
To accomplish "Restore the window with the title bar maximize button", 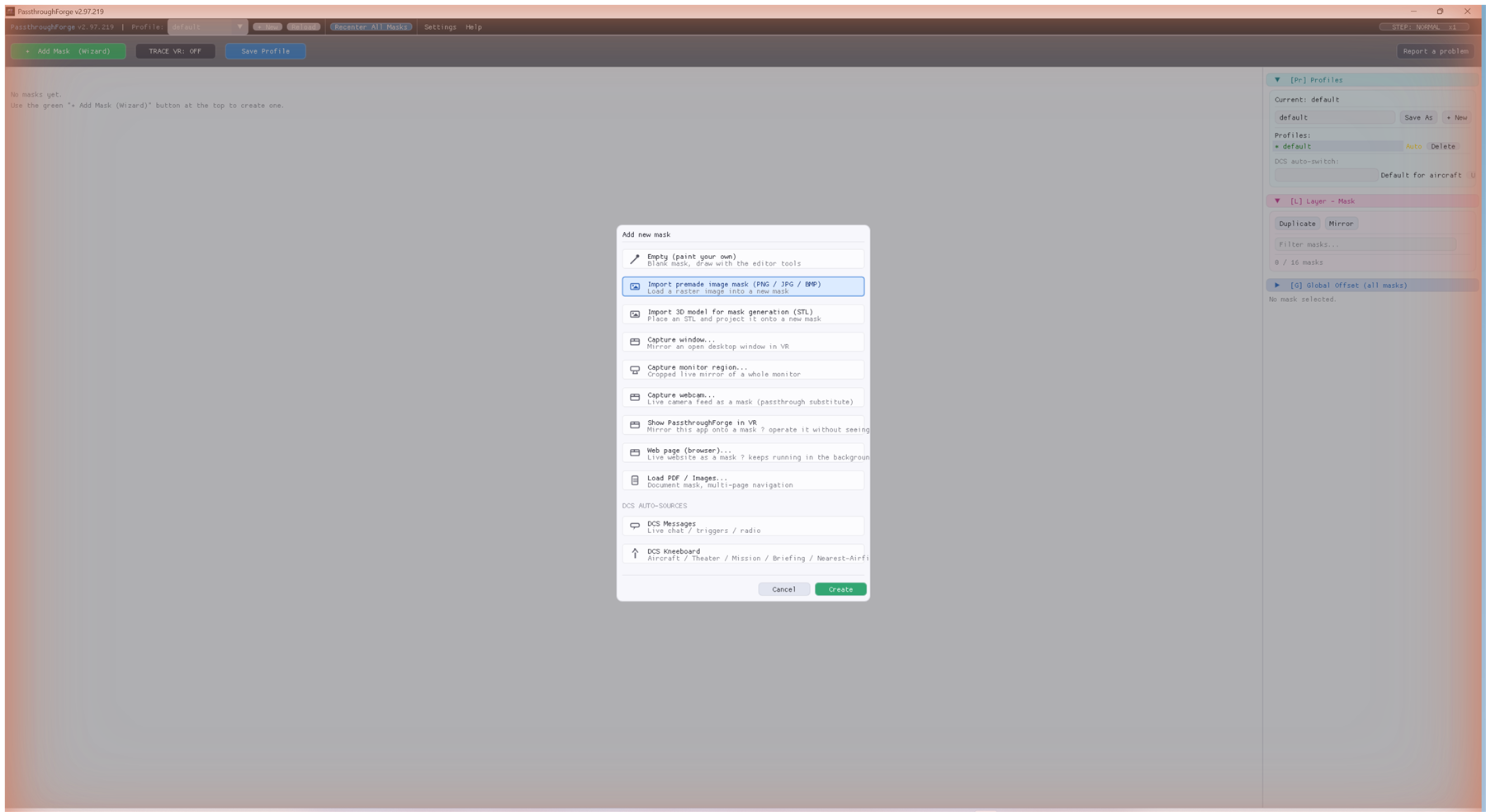I will click(1440, 12).
